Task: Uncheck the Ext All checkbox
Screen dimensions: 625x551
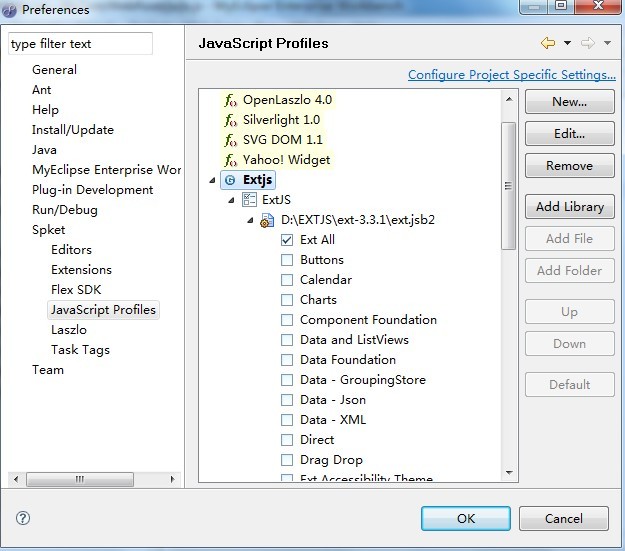Action: click(287, 240)
